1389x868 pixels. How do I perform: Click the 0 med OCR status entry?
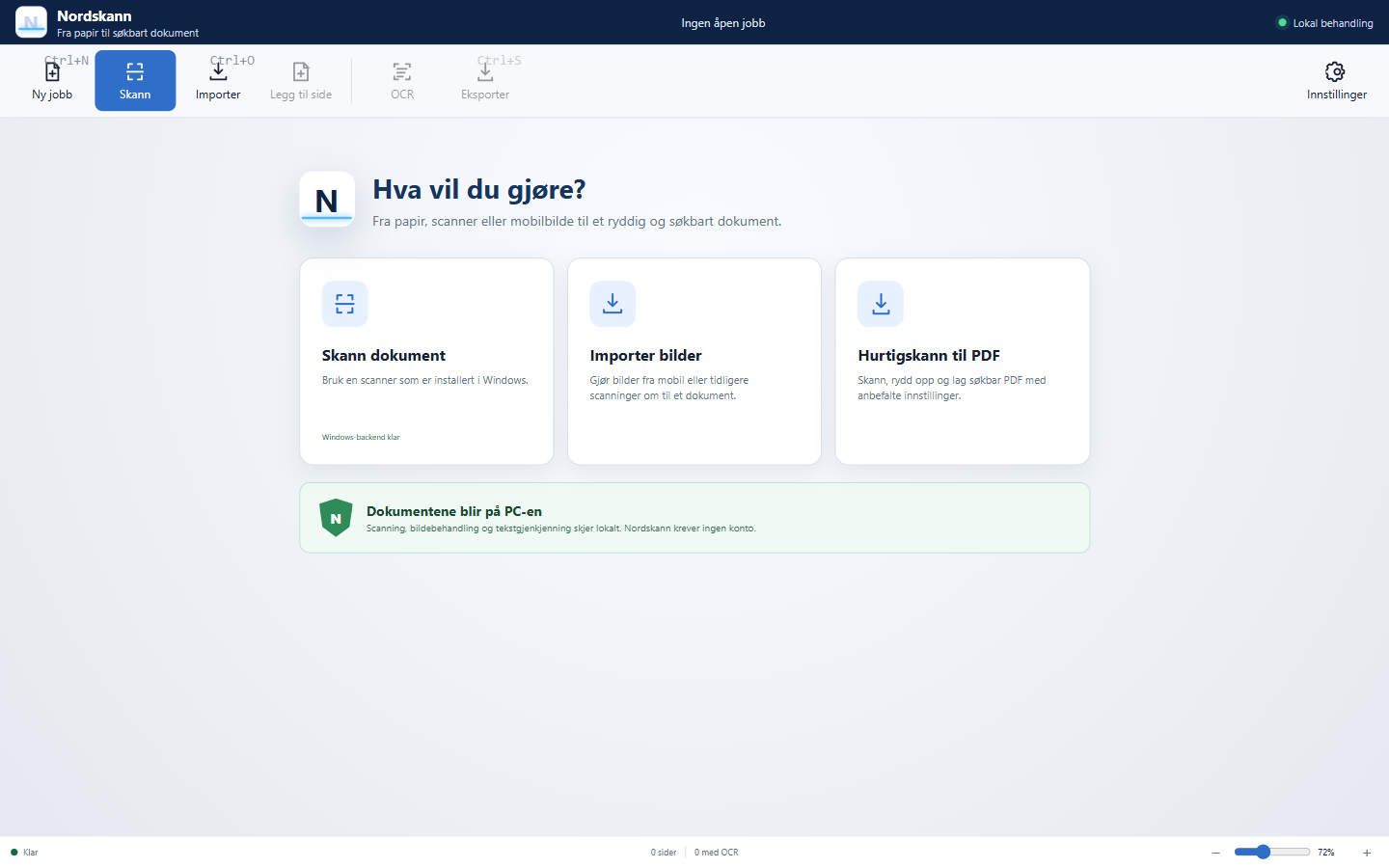tap(717, 853)
